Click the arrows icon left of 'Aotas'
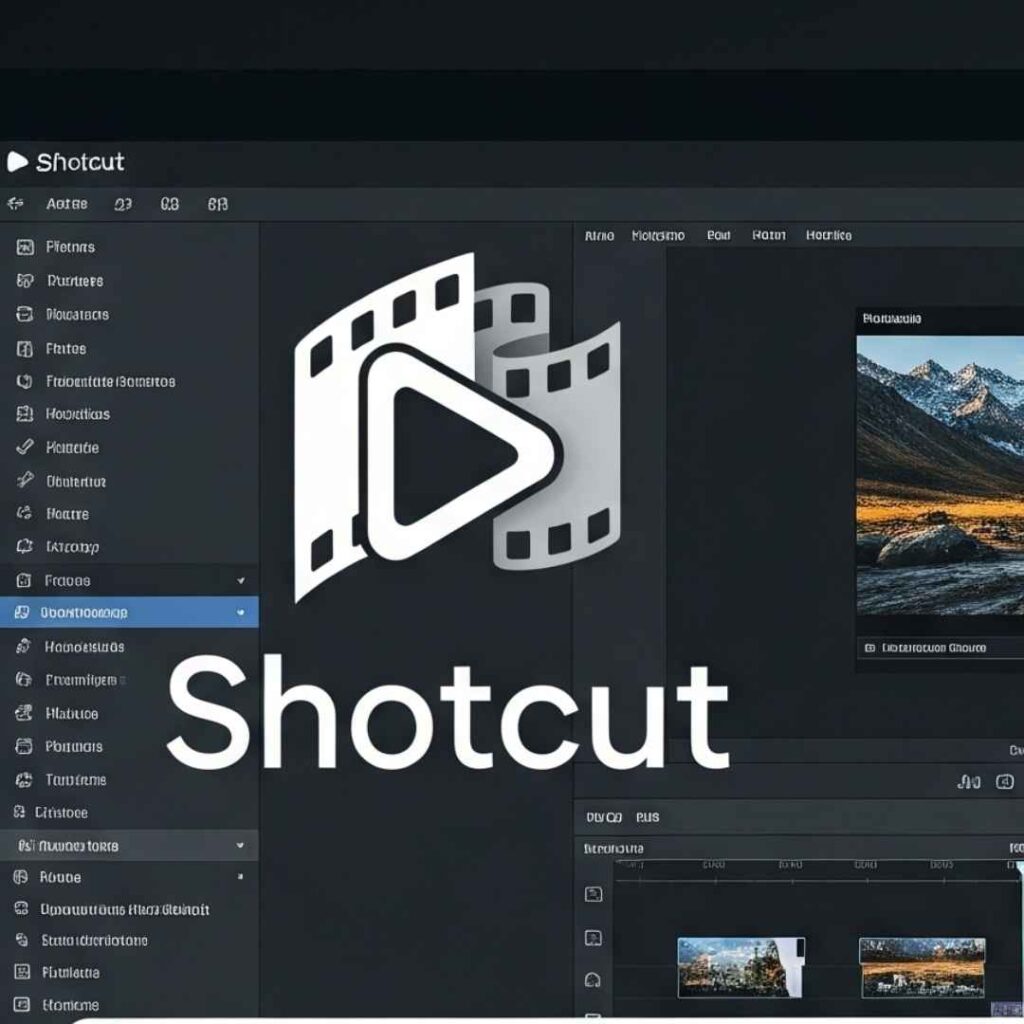 pos(16,204)
